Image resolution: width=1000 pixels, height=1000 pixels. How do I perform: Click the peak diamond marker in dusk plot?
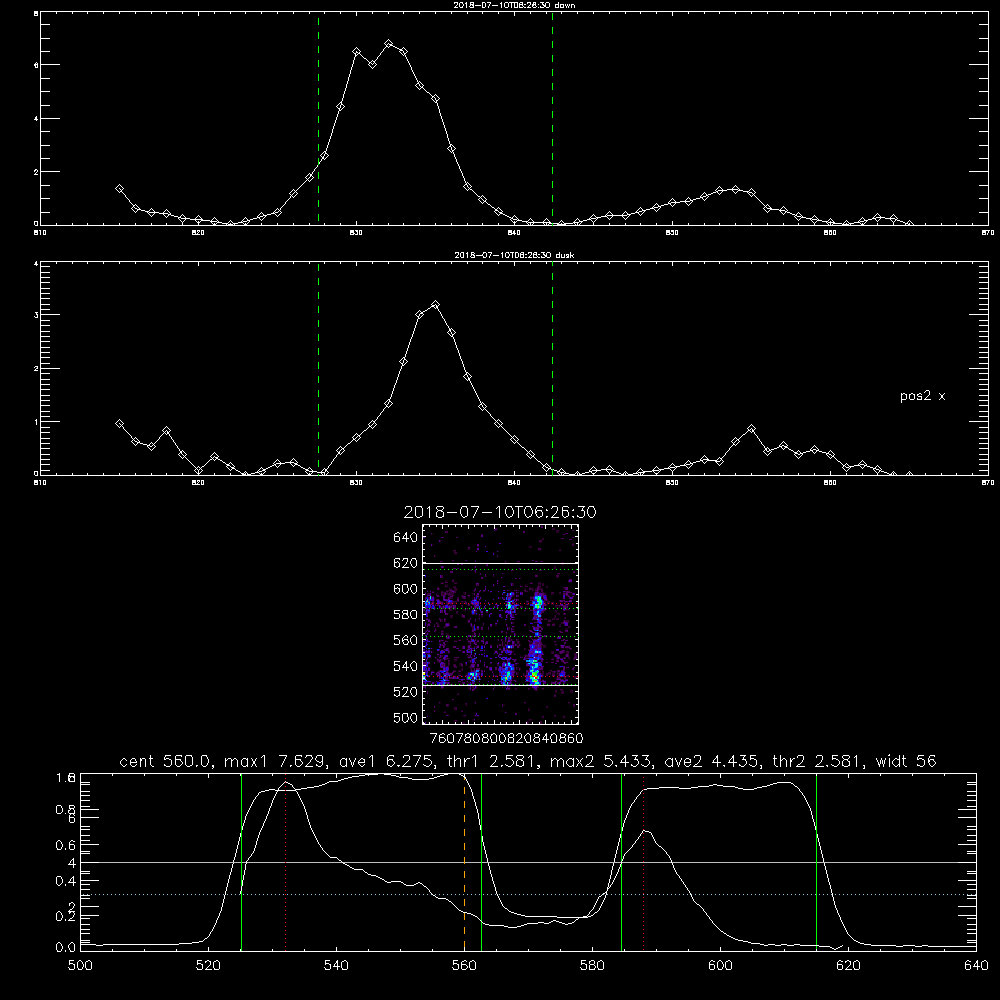point(436,305)
